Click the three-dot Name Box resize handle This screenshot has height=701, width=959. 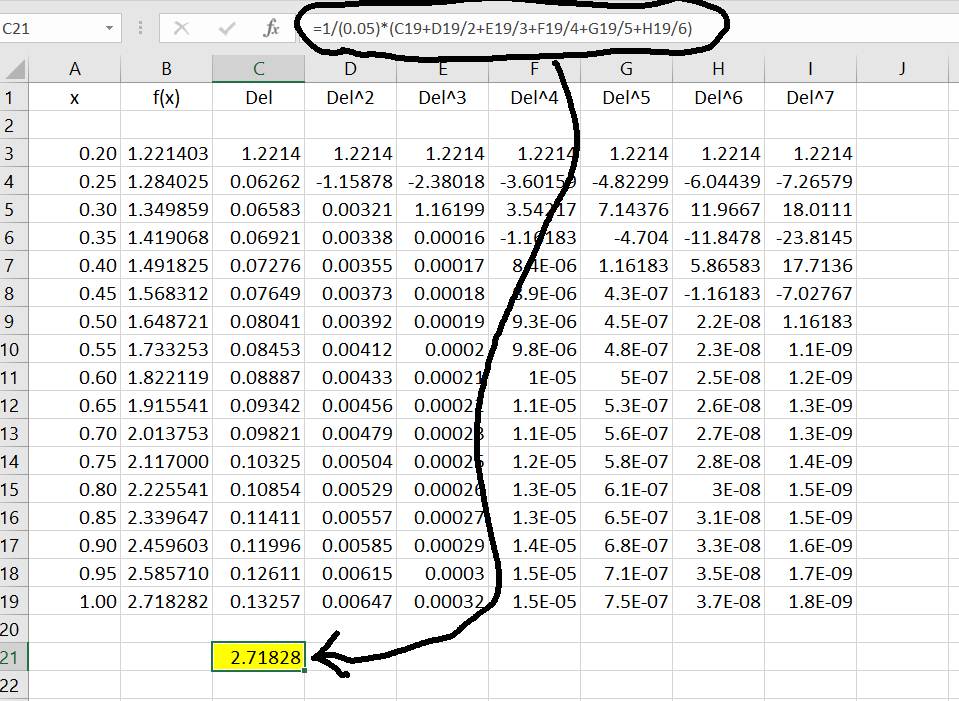(x=140, y=29)
